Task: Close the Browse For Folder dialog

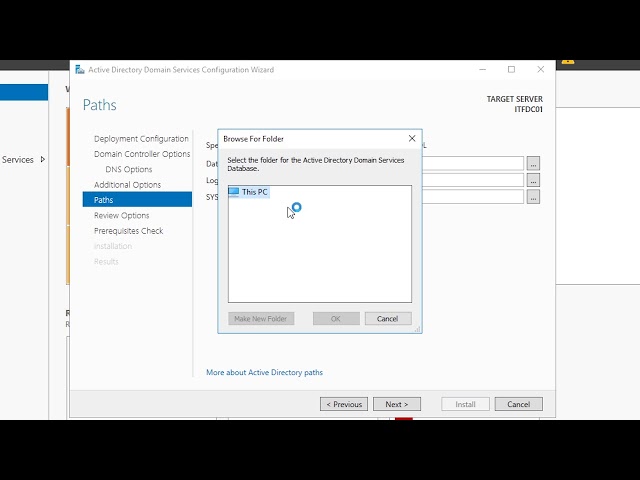Action: click(x=412, y=138)
